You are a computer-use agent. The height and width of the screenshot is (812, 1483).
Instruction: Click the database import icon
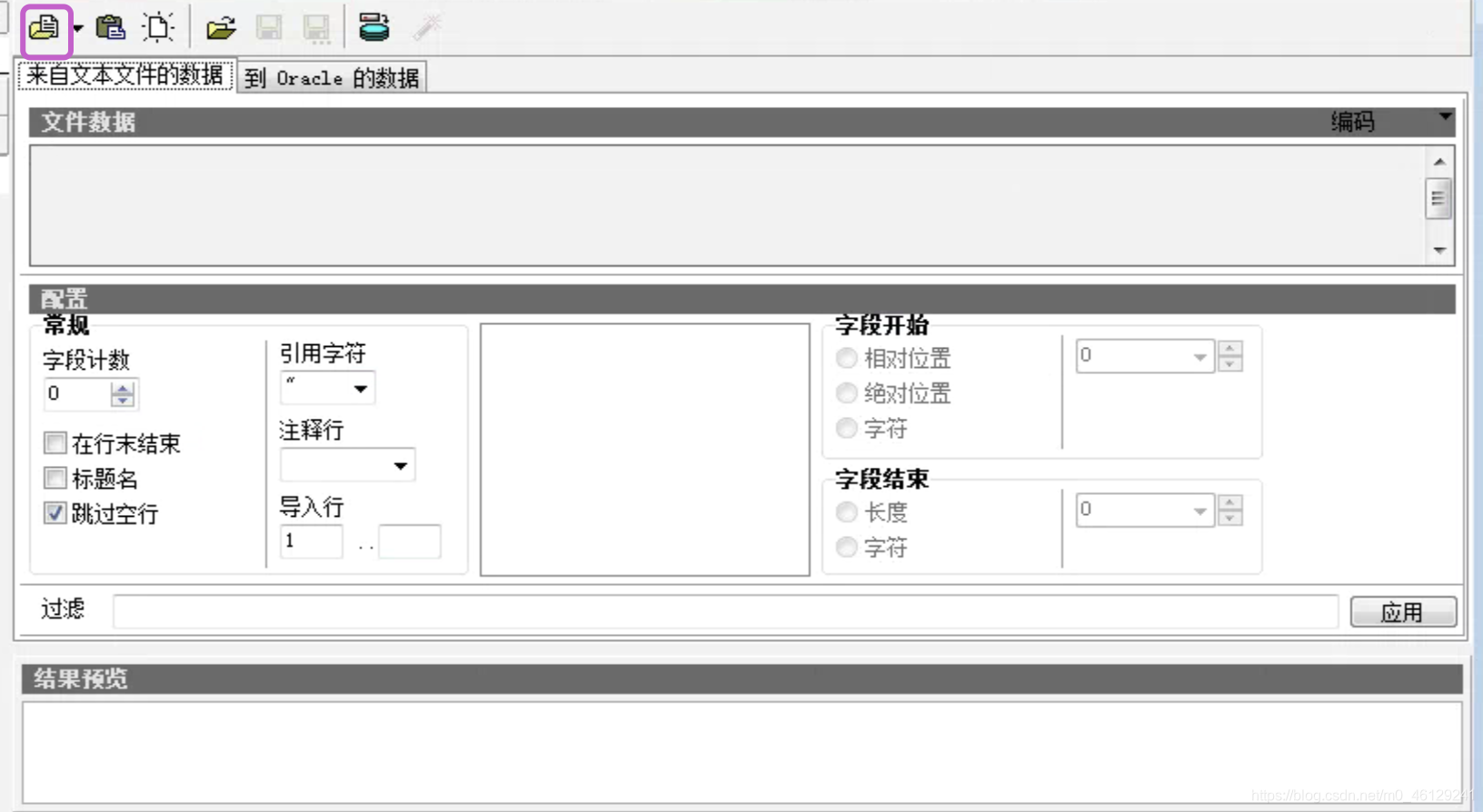(x=373, y=28)
